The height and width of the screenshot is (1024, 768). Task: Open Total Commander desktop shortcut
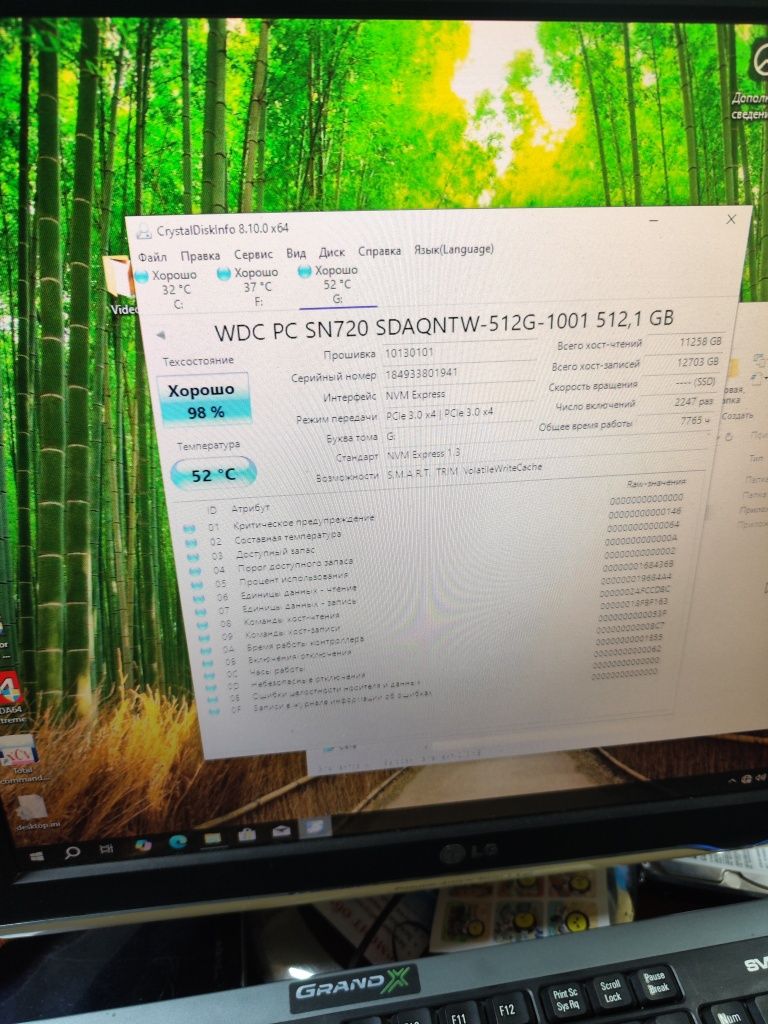click(x=20, y=759)
